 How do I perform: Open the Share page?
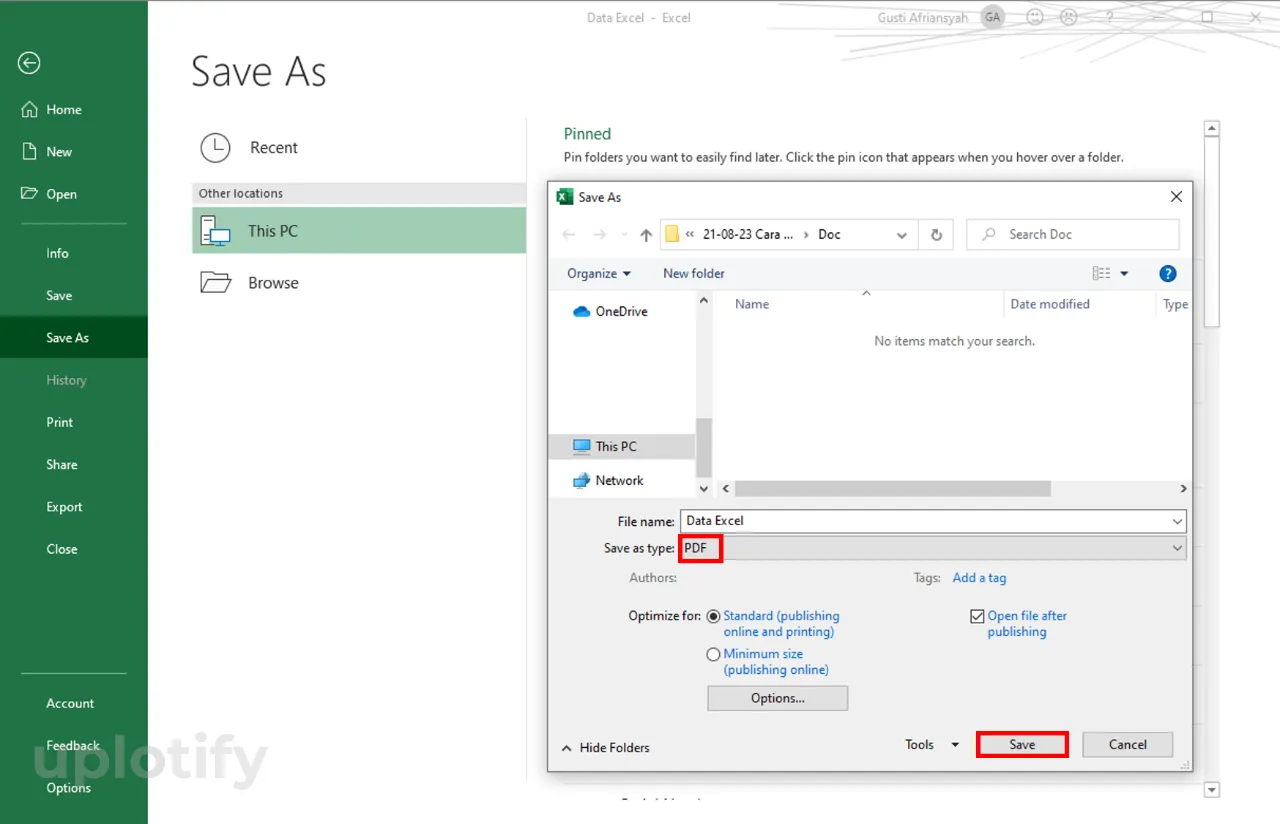(x=61, y=464)
